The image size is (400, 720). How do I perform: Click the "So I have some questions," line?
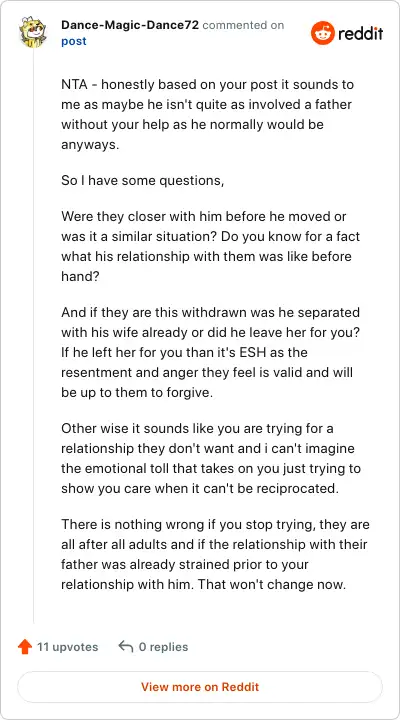(x=142, y=180)
